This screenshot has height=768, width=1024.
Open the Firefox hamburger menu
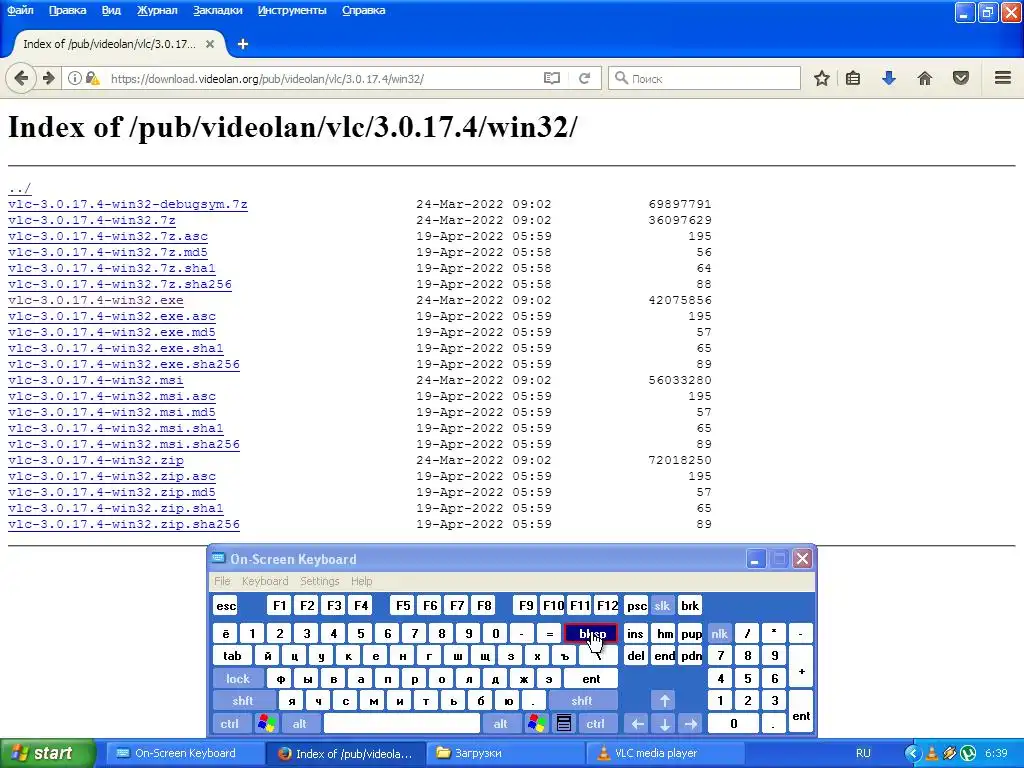click(1003, 78)
